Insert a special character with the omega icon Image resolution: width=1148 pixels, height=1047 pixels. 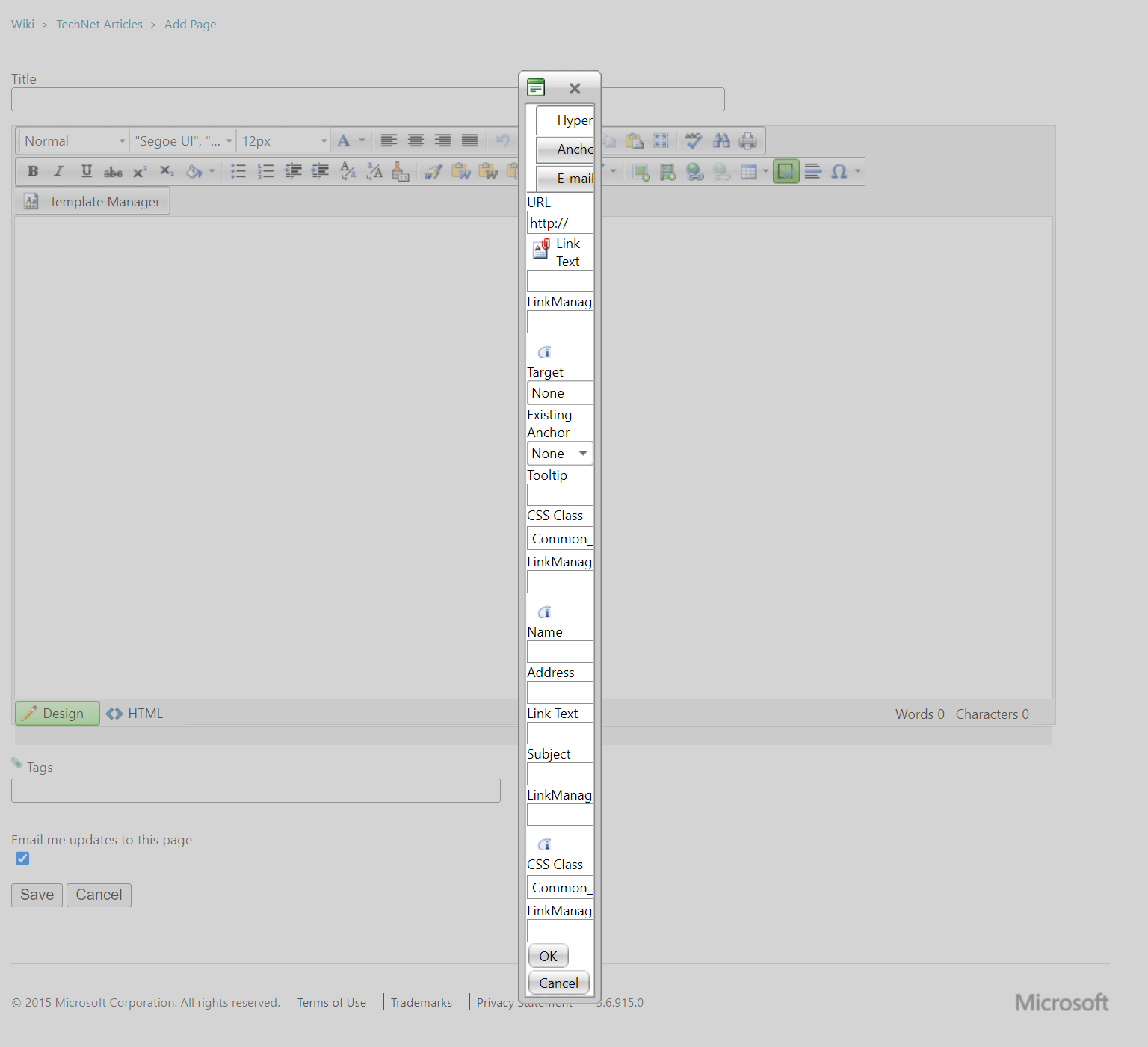tap(839, 171)
